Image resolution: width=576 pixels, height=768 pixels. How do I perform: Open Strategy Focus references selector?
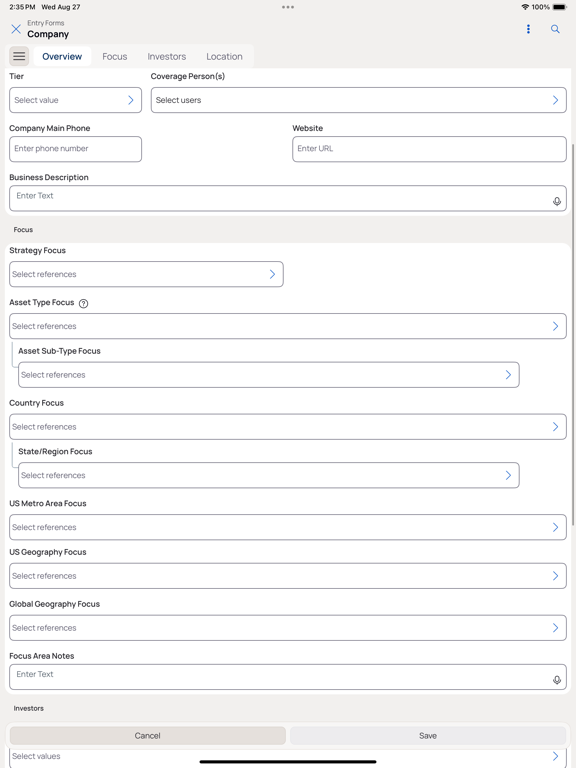[x=146, y=274]
